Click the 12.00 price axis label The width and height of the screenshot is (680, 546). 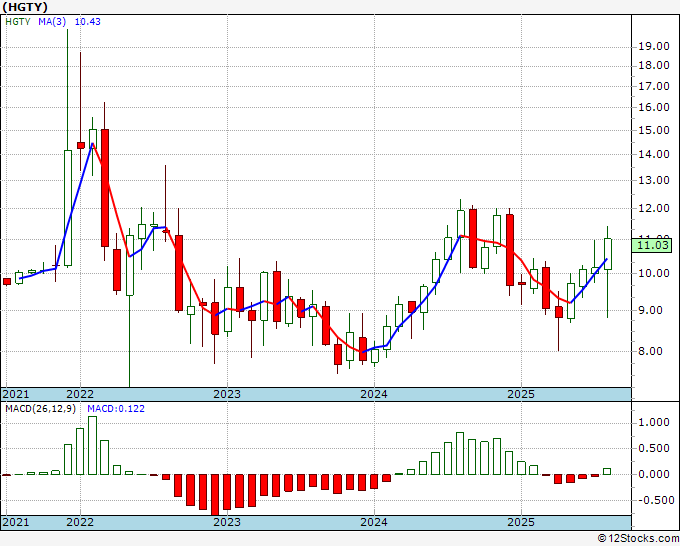tap(654, 208)
